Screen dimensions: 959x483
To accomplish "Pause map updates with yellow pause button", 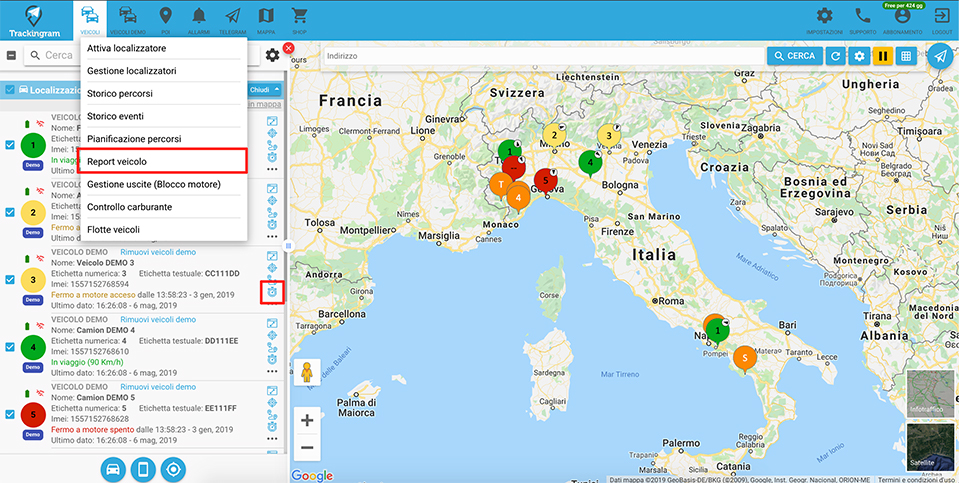I will click(x=883, y=56).
